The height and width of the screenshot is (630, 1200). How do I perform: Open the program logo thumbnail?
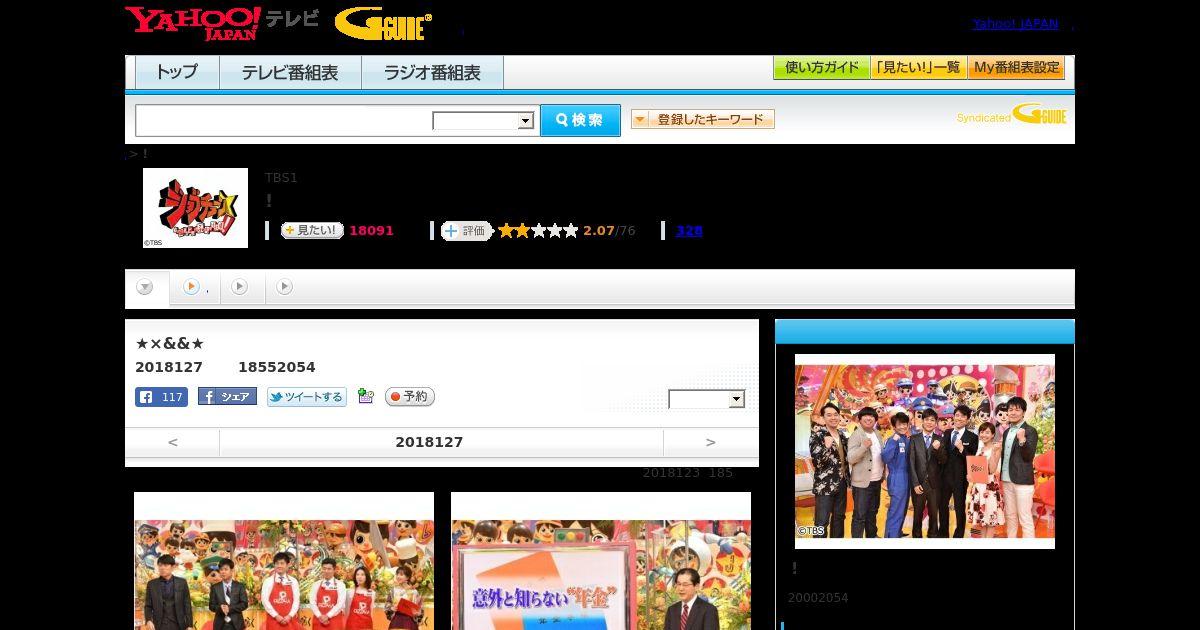point(195,208)
